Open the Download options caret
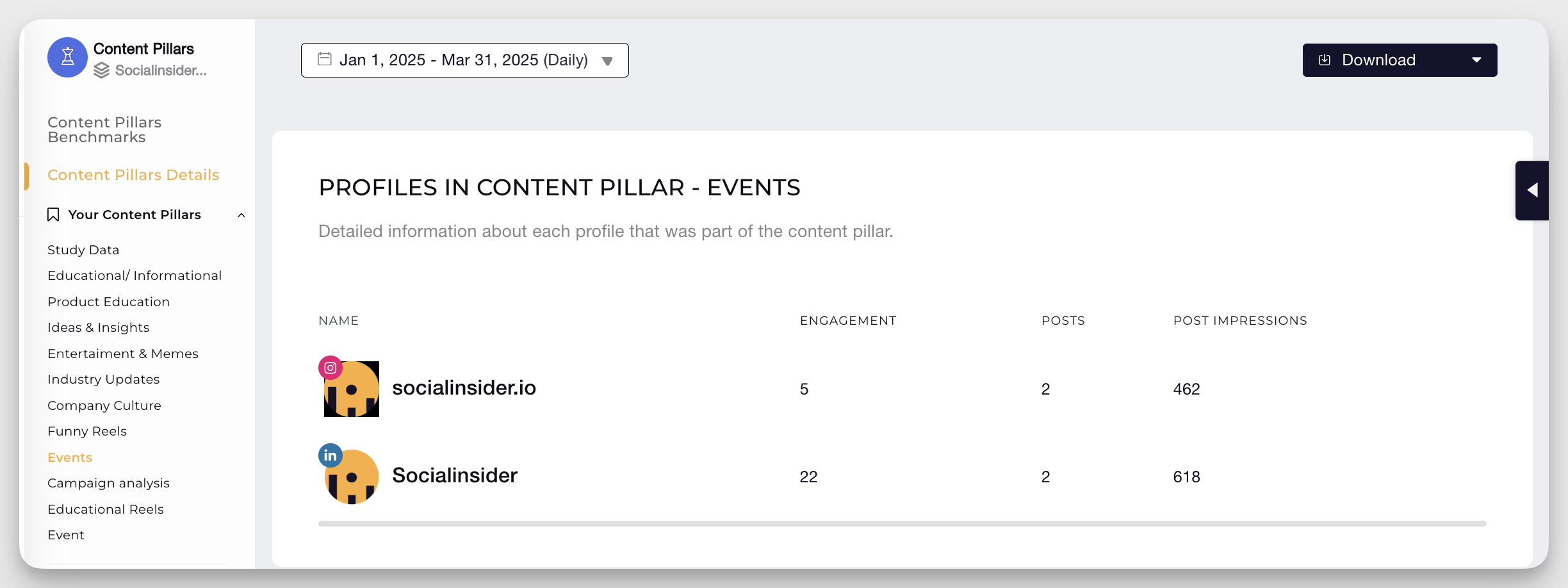 [x=1476, y=60]
